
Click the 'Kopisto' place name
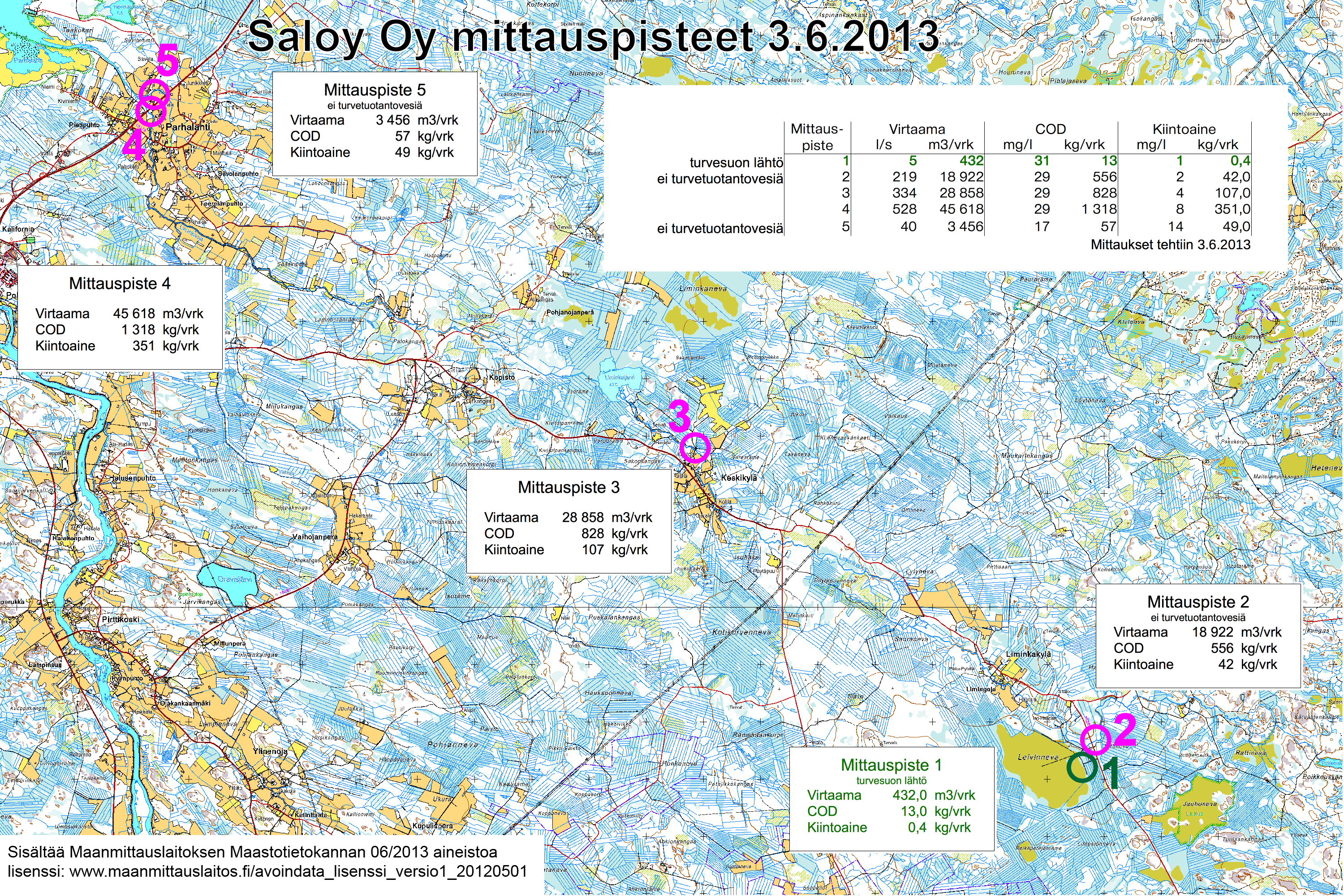(x=502, y=377)
